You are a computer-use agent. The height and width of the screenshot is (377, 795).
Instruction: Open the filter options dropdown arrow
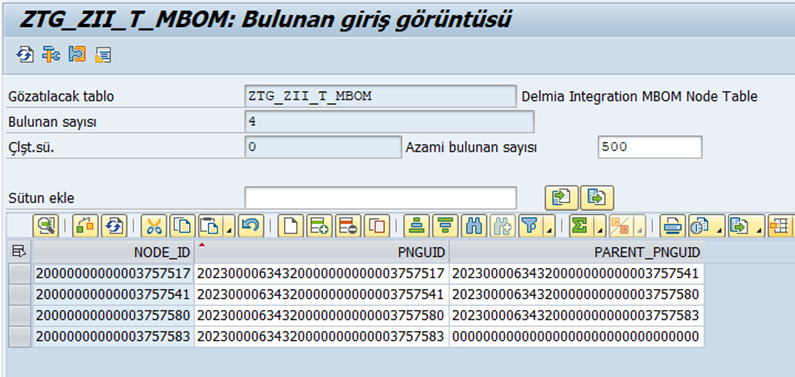pyautogui.click(x=550, y=227)
